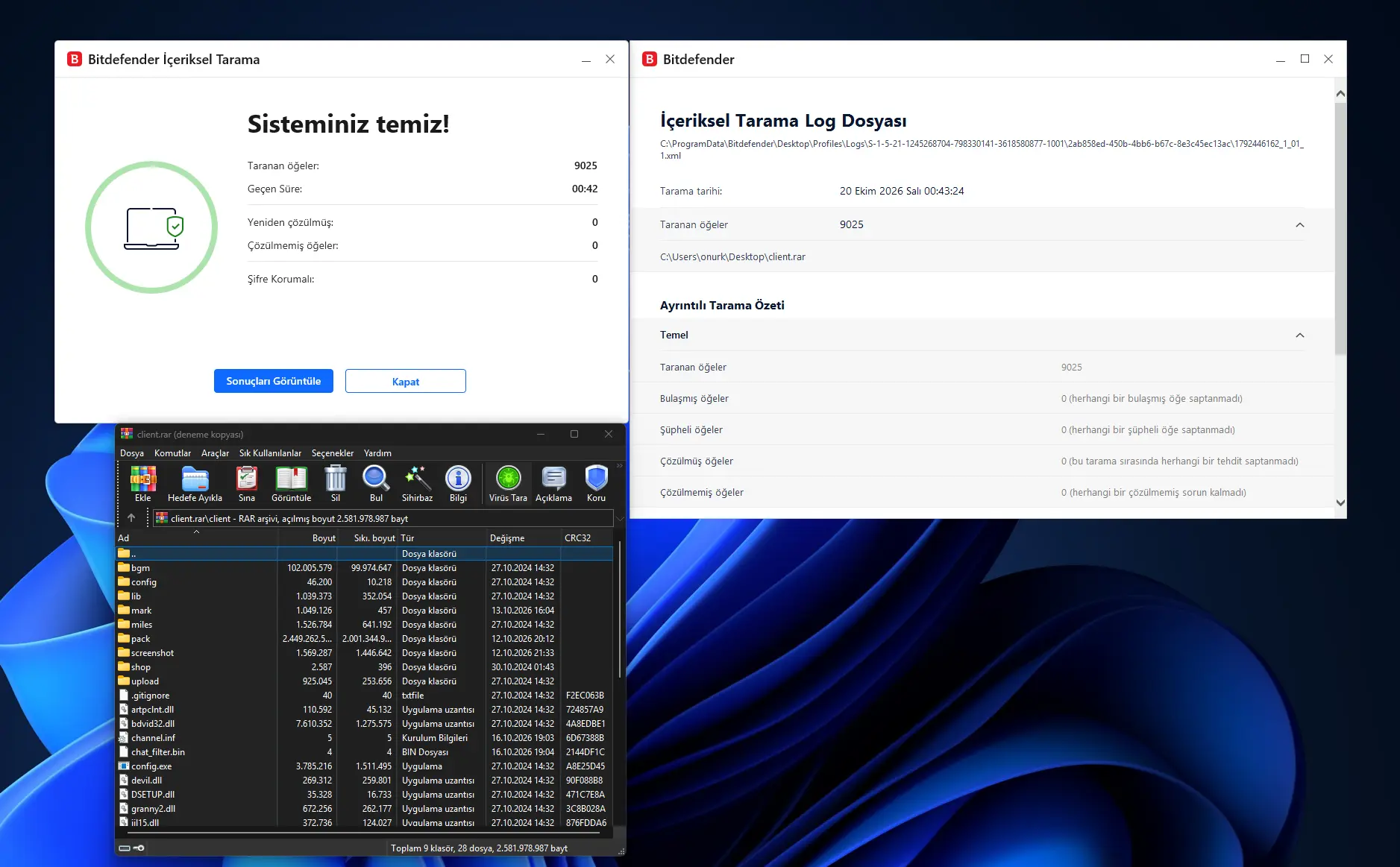The width and height of the screenshot is (1400, 867).
Task: Click the Sına (Test) archive icon
Action: coord(247,484)
